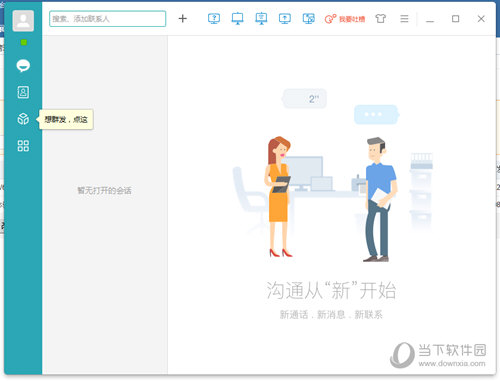Click the plus button to add contact
The height and width of the screenshot is (381, 500).
[183, 19]
